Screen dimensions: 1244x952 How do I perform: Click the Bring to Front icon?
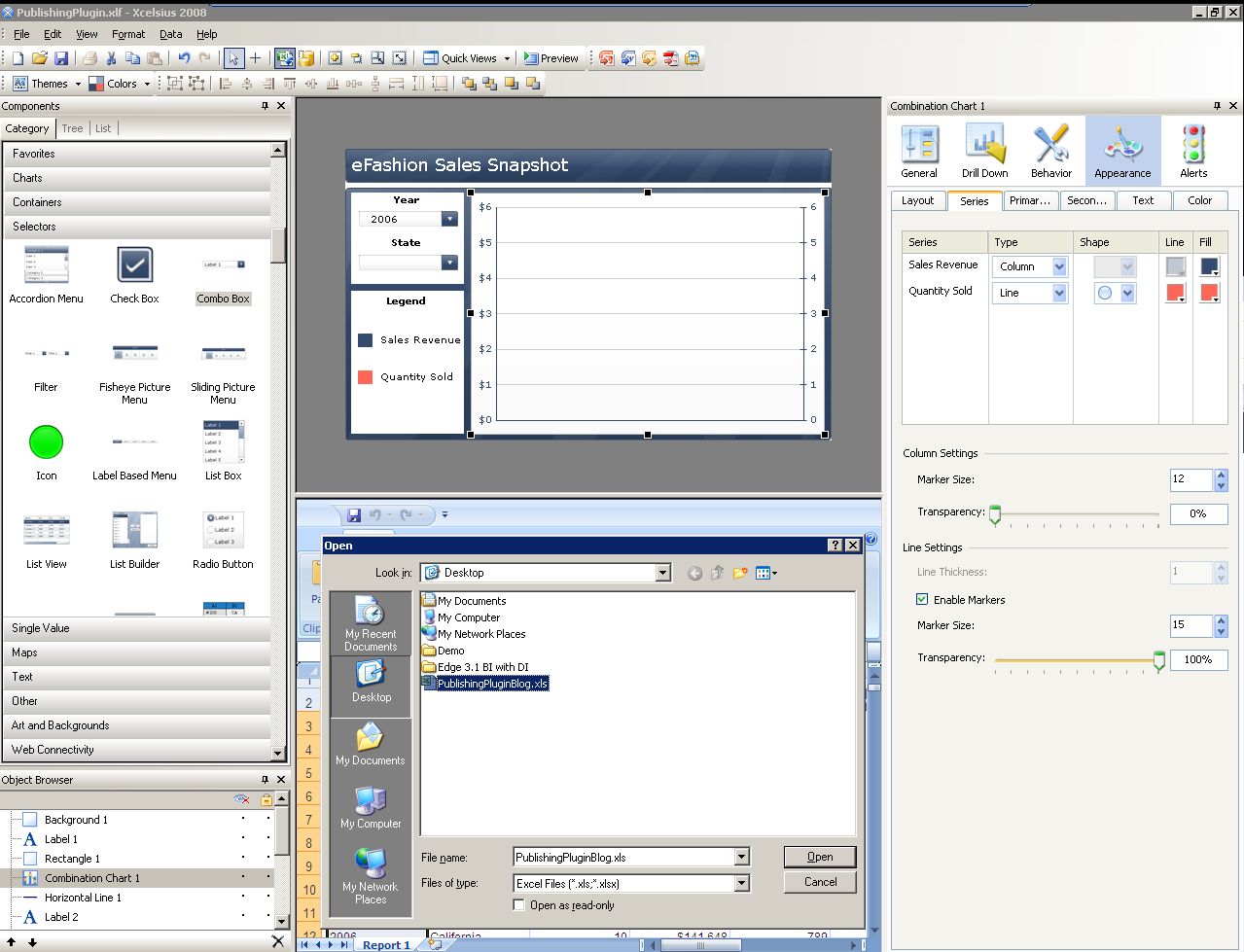pos(469,84)
